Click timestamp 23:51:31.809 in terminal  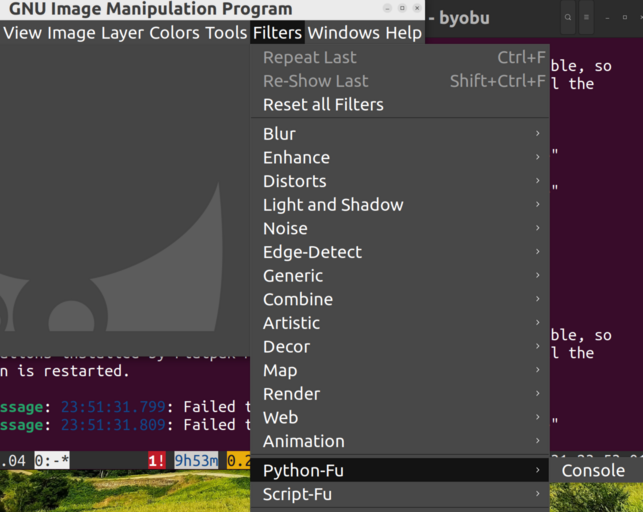click(x=113, y=425)
